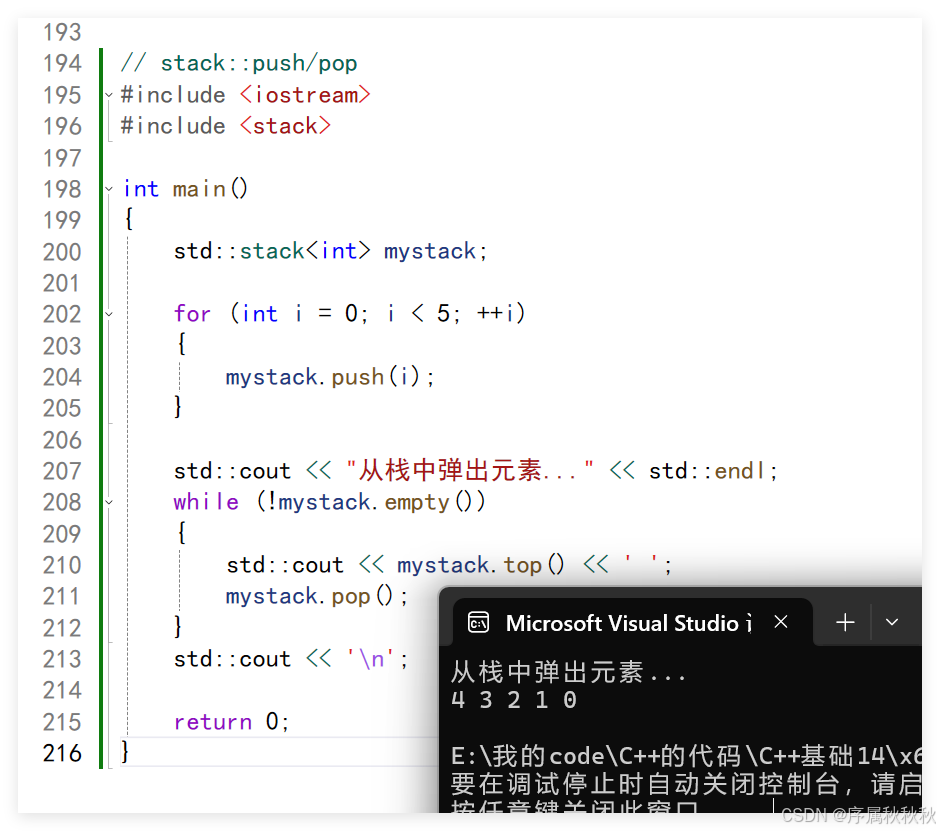Click the 'for' keyword
Viewport: 940px width, 831px height.
point(192,313)
